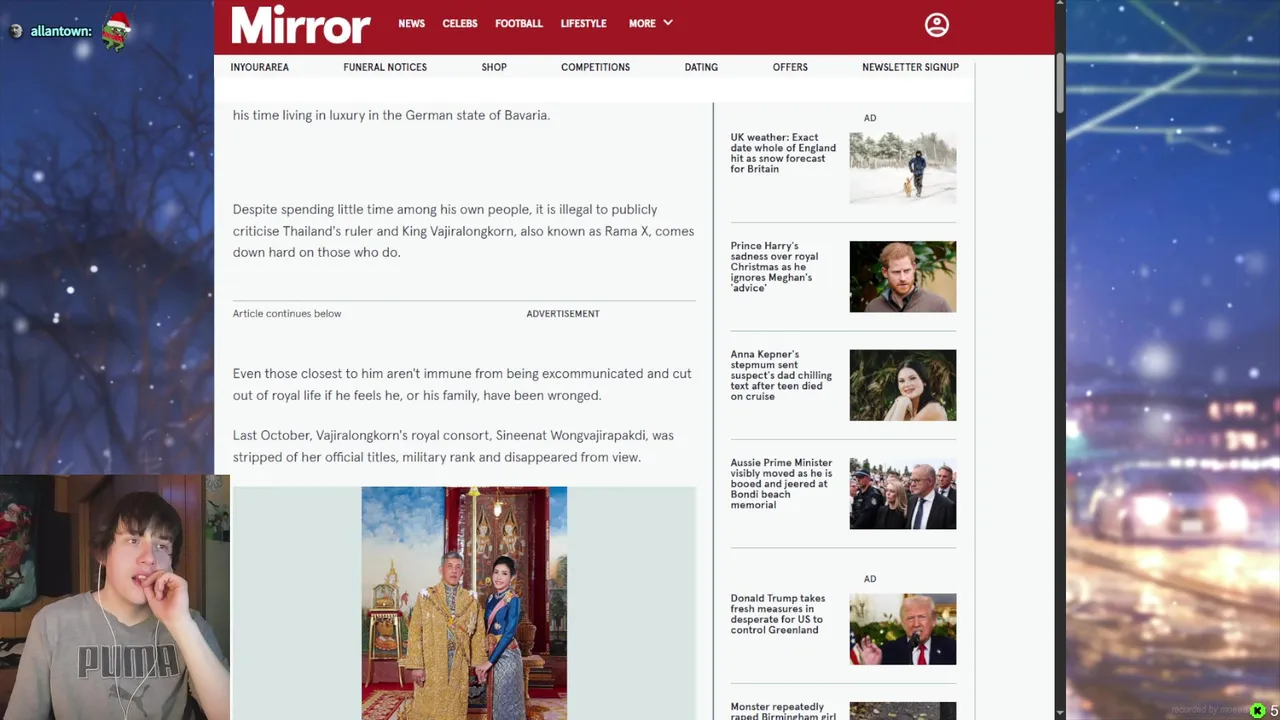
Task: Click the green recorder icon in corner
Action: point(1257,711)
